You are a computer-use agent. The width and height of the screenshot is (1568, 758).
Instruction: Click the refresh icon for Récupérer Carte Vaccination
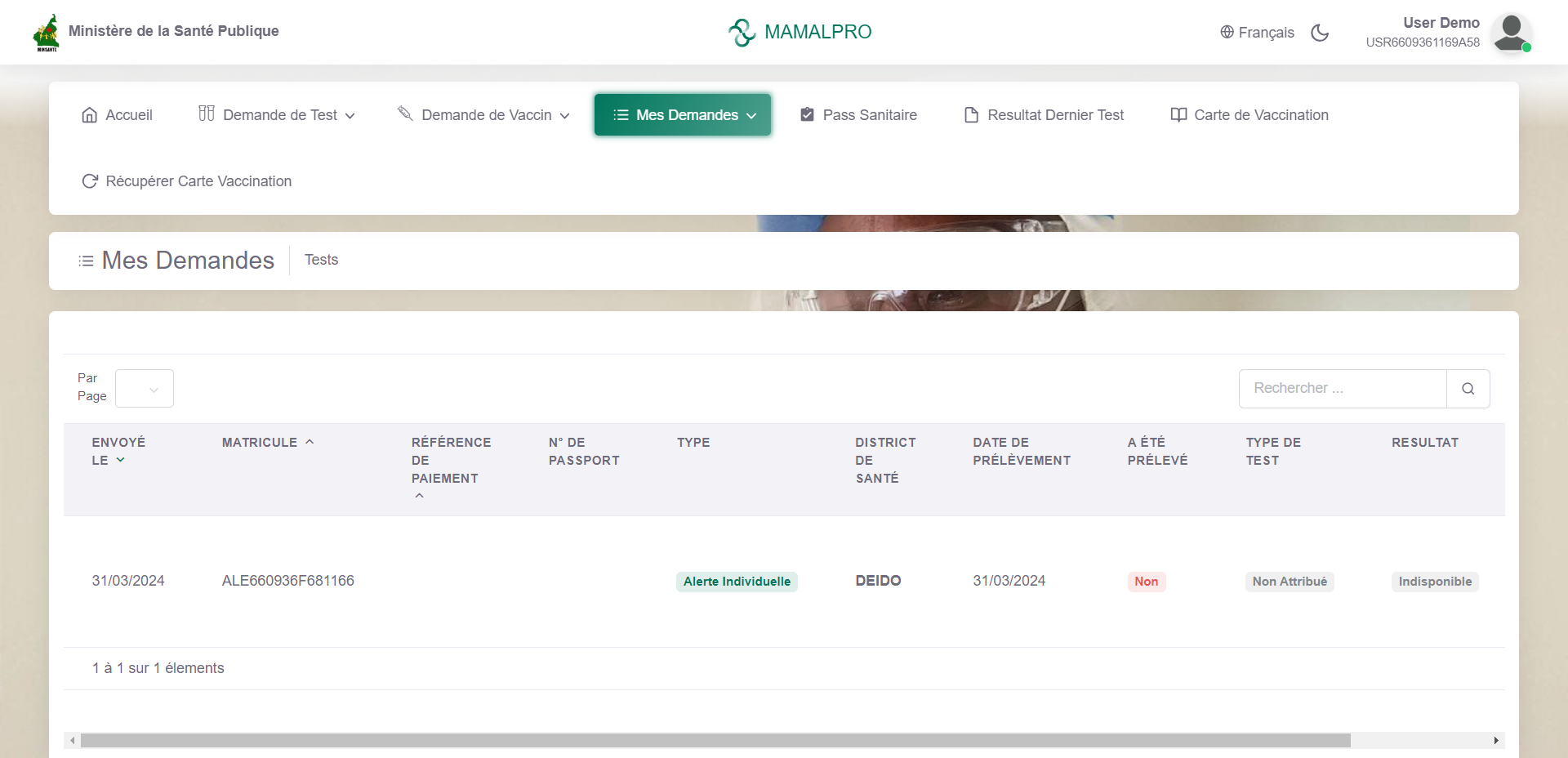pos(90,181)
